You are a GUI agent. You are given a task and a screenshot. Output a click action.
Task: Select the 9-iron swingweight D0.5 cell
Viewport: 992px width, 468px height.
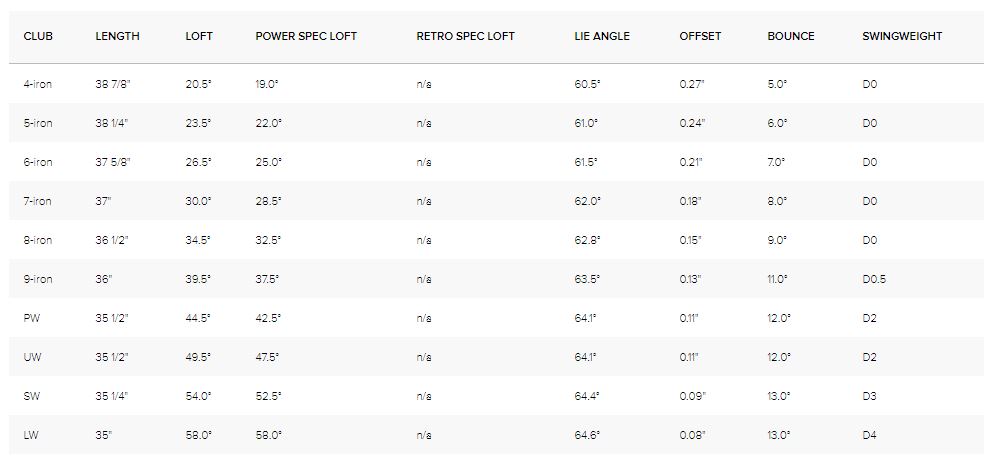coord(874,279)
